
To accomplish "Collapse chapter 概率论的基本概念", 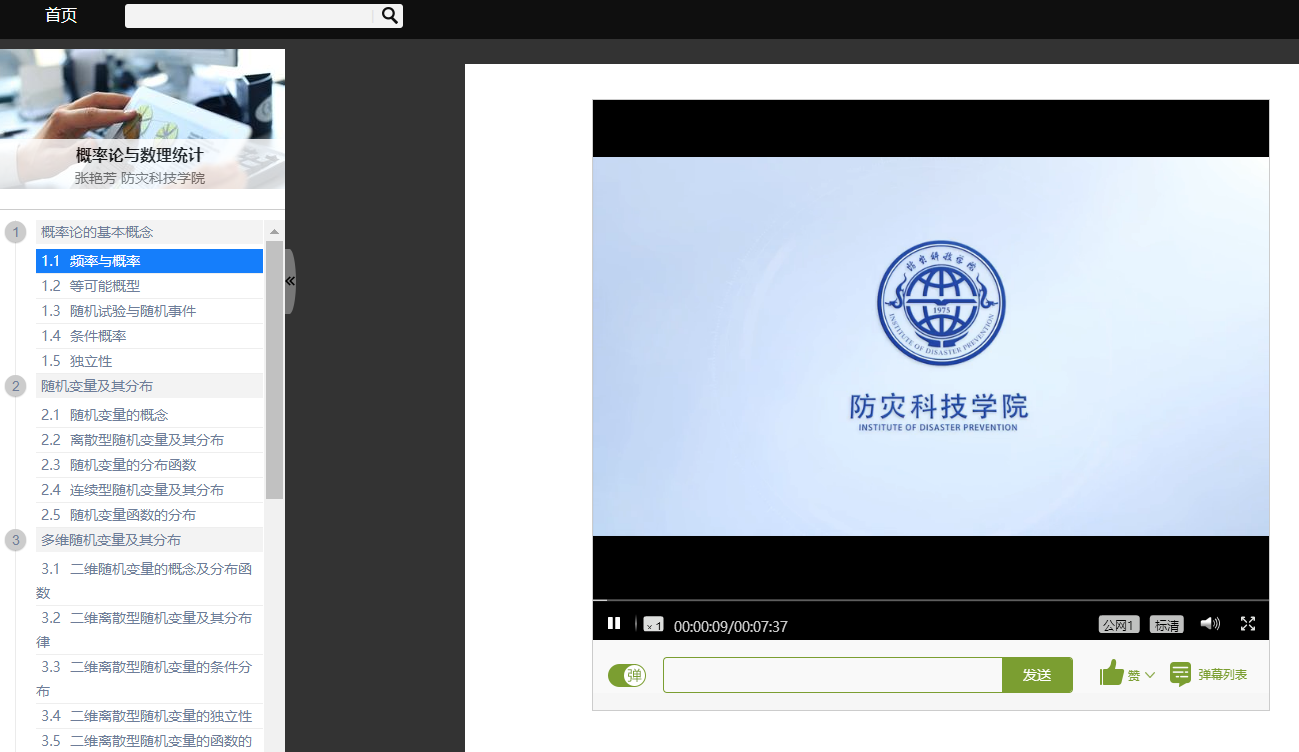I will (149, 232).
